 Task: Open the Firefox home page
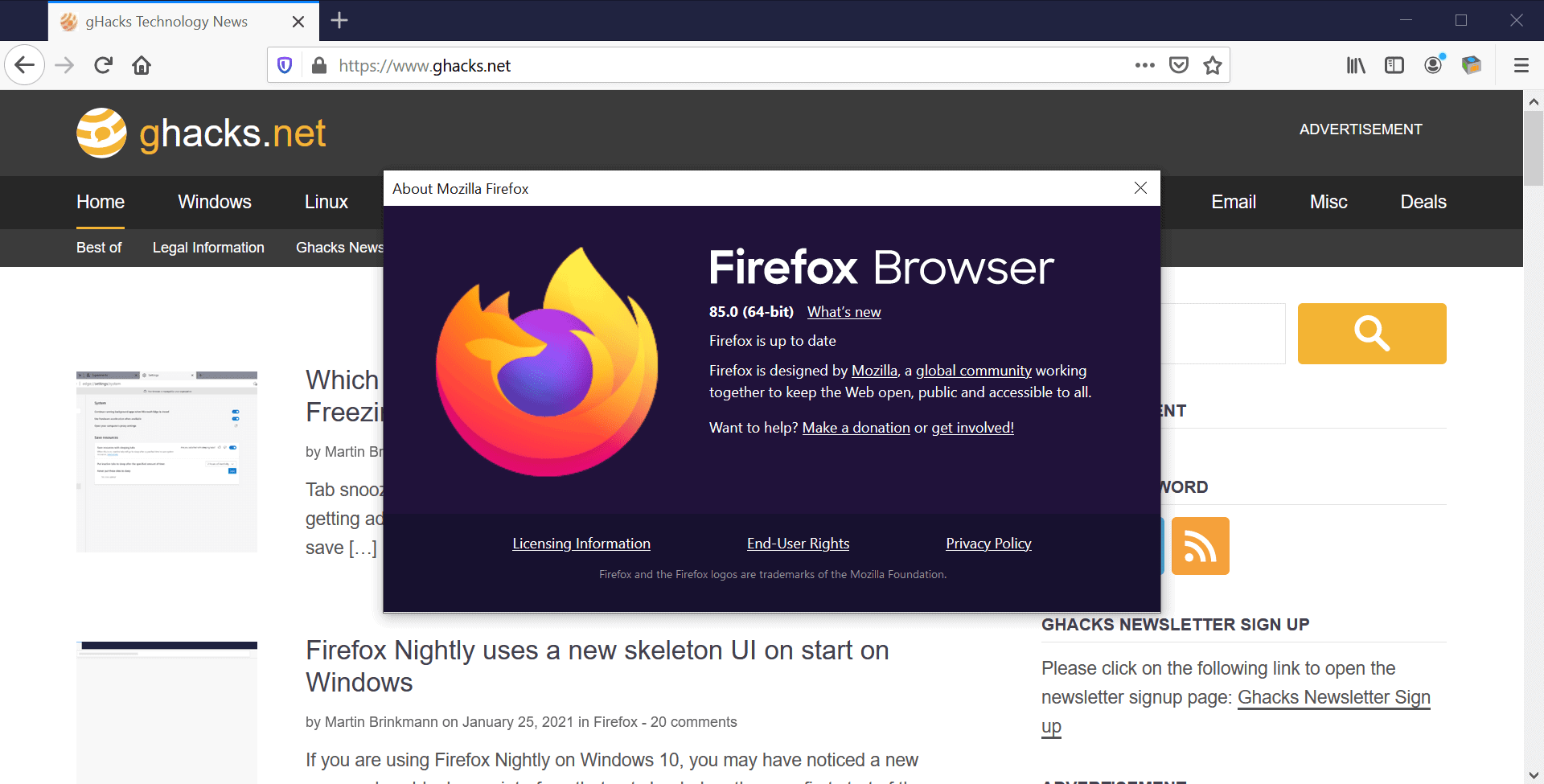click(x=142, y=65)
